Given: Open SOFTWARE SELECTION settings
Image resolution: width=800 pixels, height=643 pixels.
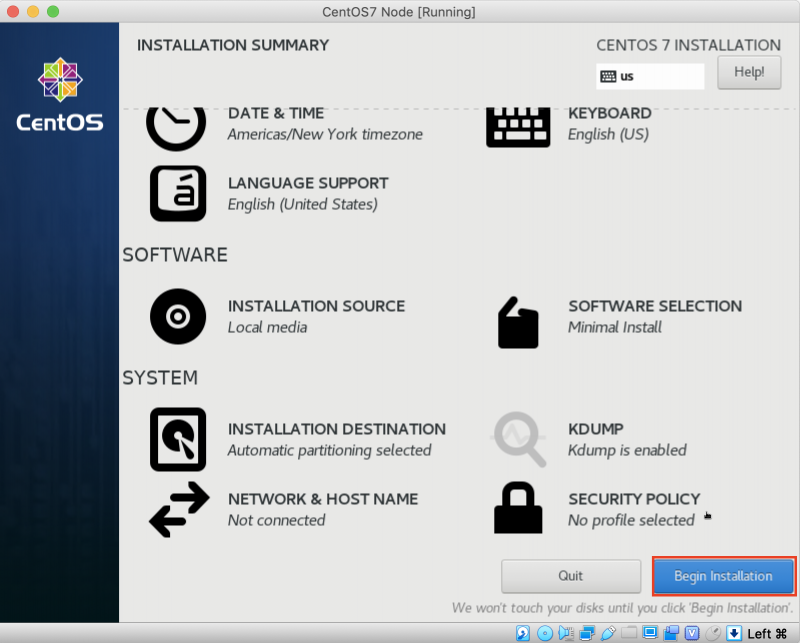Looking at the screenshot, I should [655, 306].
